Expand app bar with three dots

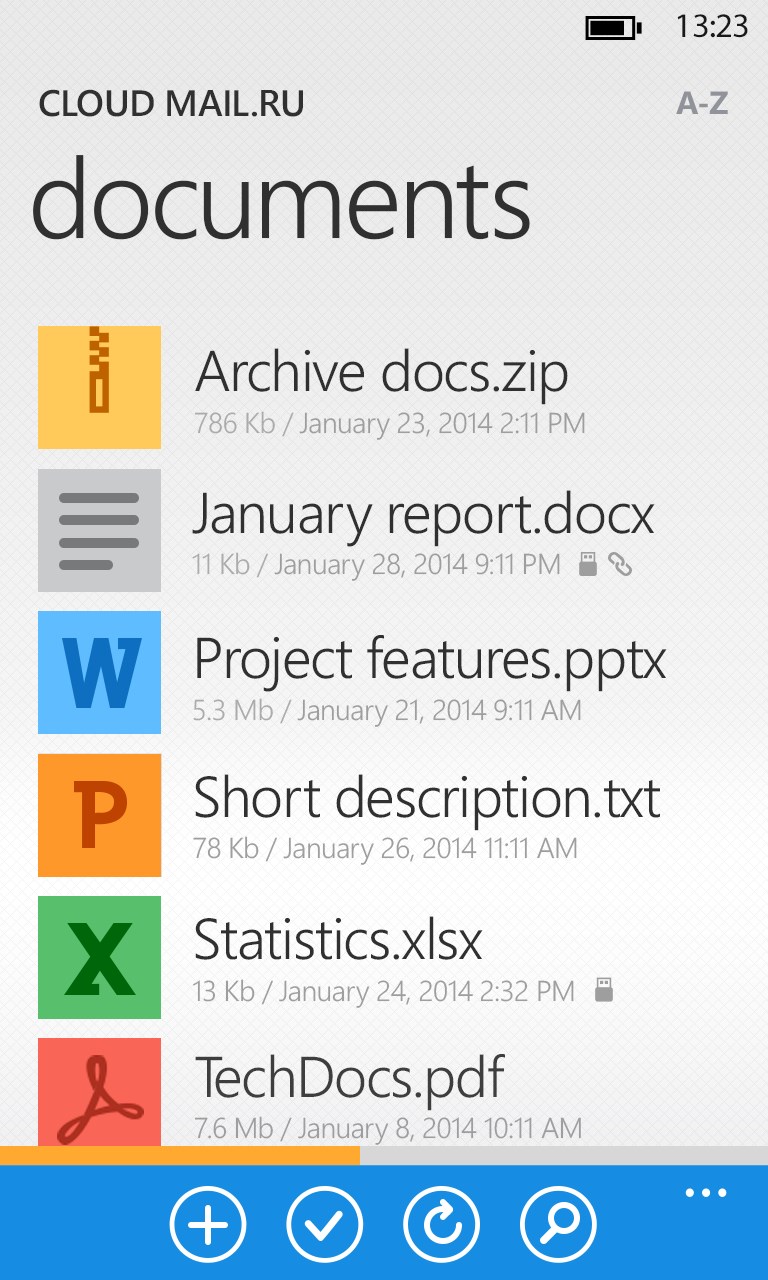point(706,1193)
